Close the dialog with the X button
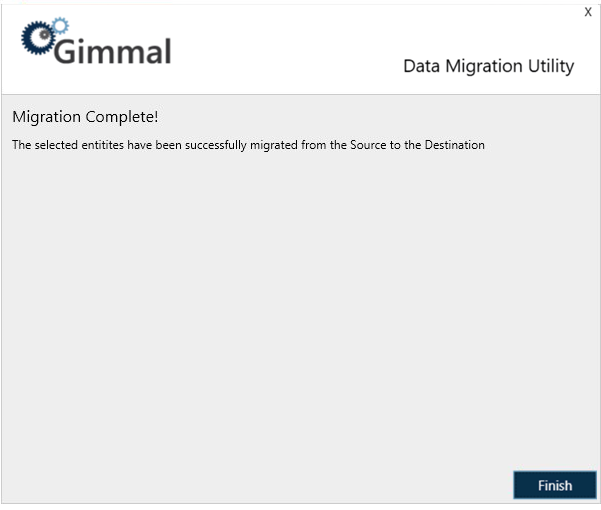Screen dimensions: 601x510 coord(588,11)
